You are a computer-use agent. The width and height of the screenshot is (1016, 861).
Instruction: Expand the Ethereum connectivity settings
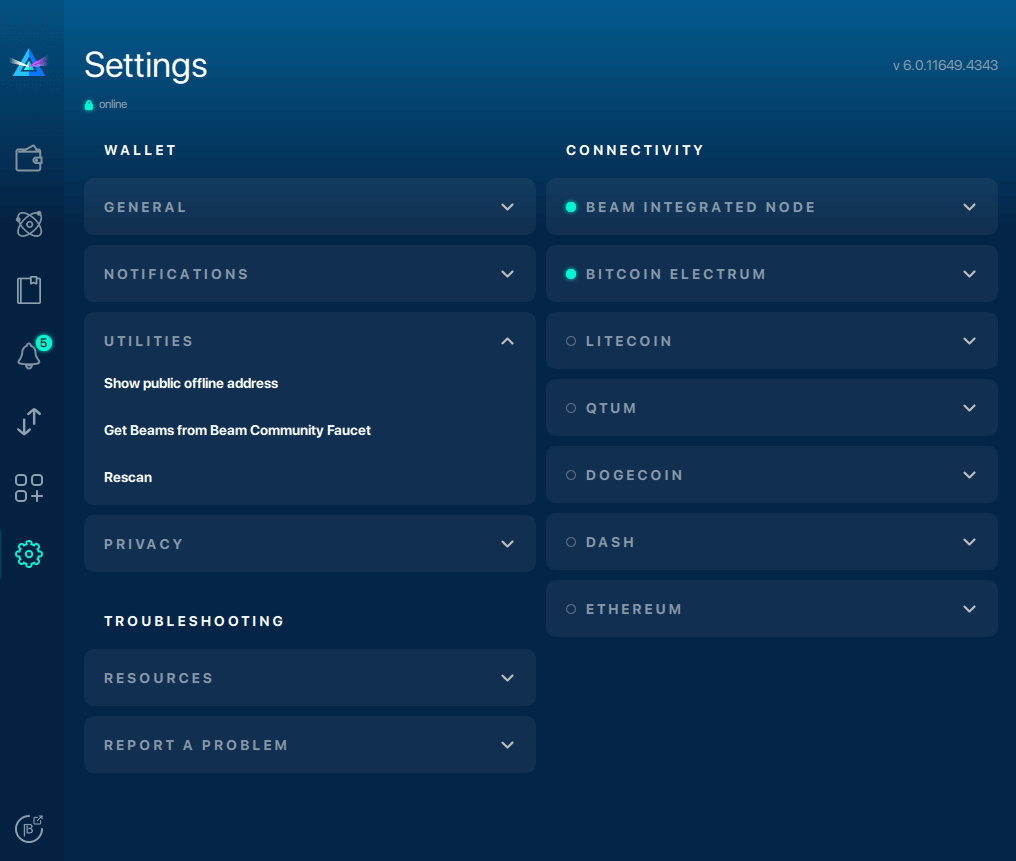pyautogui.click(x=771, y=609)
